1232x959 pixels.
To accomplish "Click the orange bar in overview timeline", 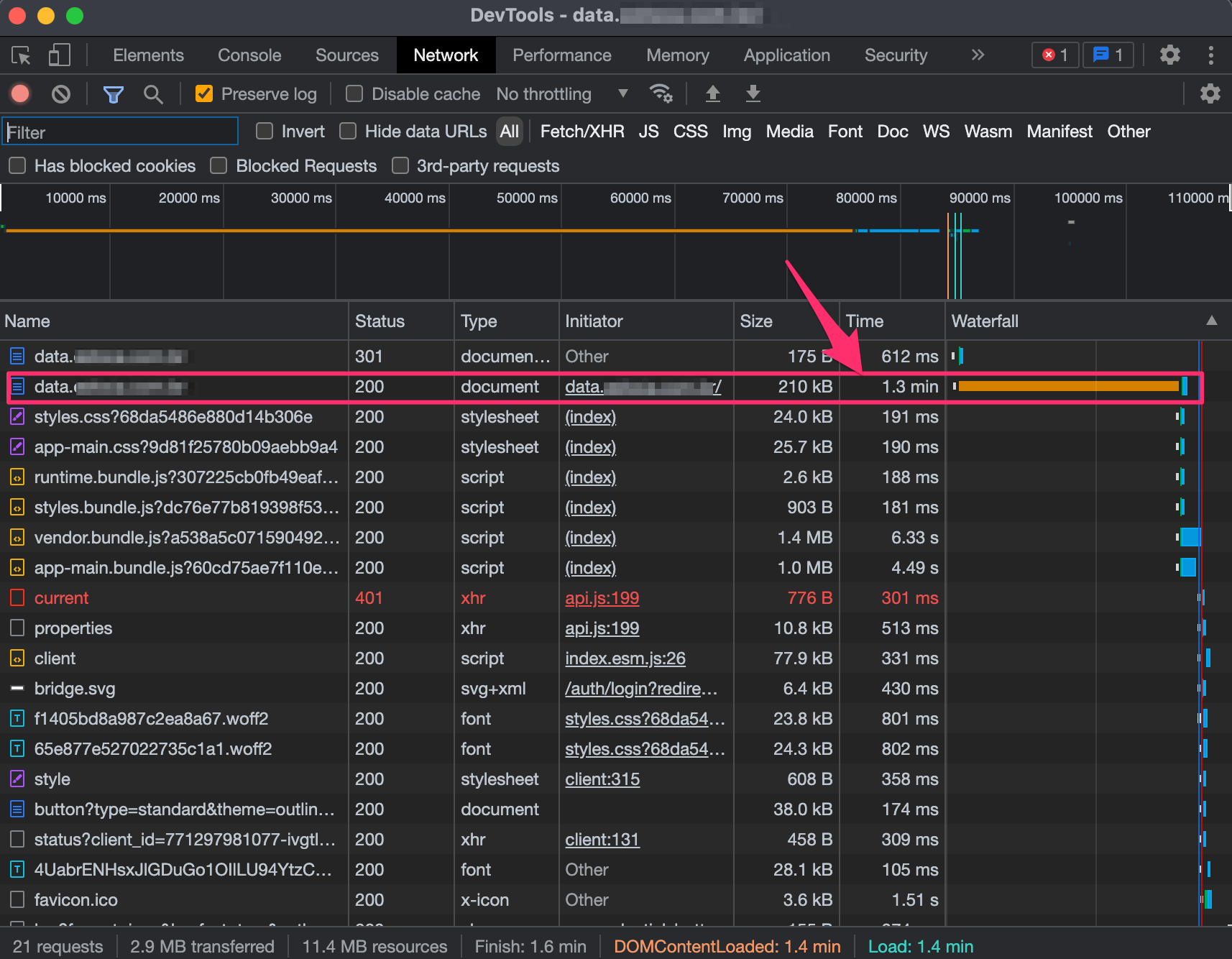I will 429,231.
